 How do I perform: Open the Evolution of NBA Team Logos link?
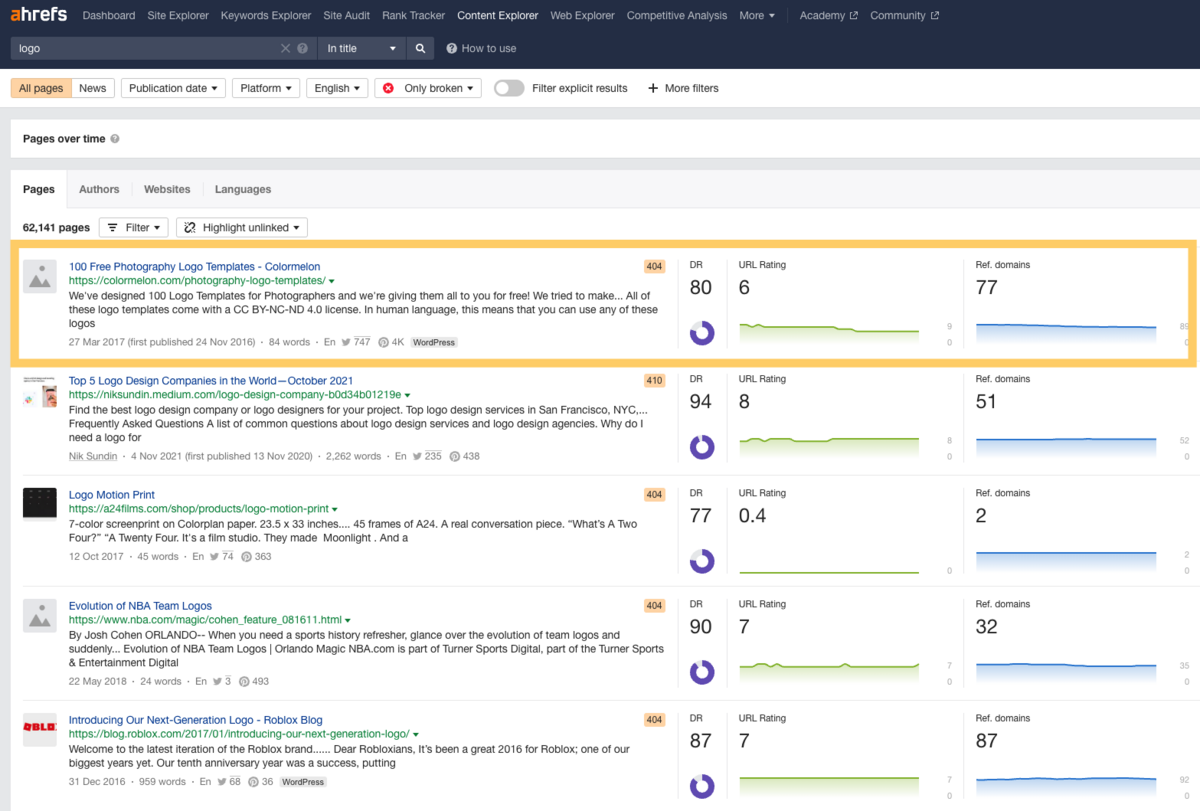(x=140, y=606)
